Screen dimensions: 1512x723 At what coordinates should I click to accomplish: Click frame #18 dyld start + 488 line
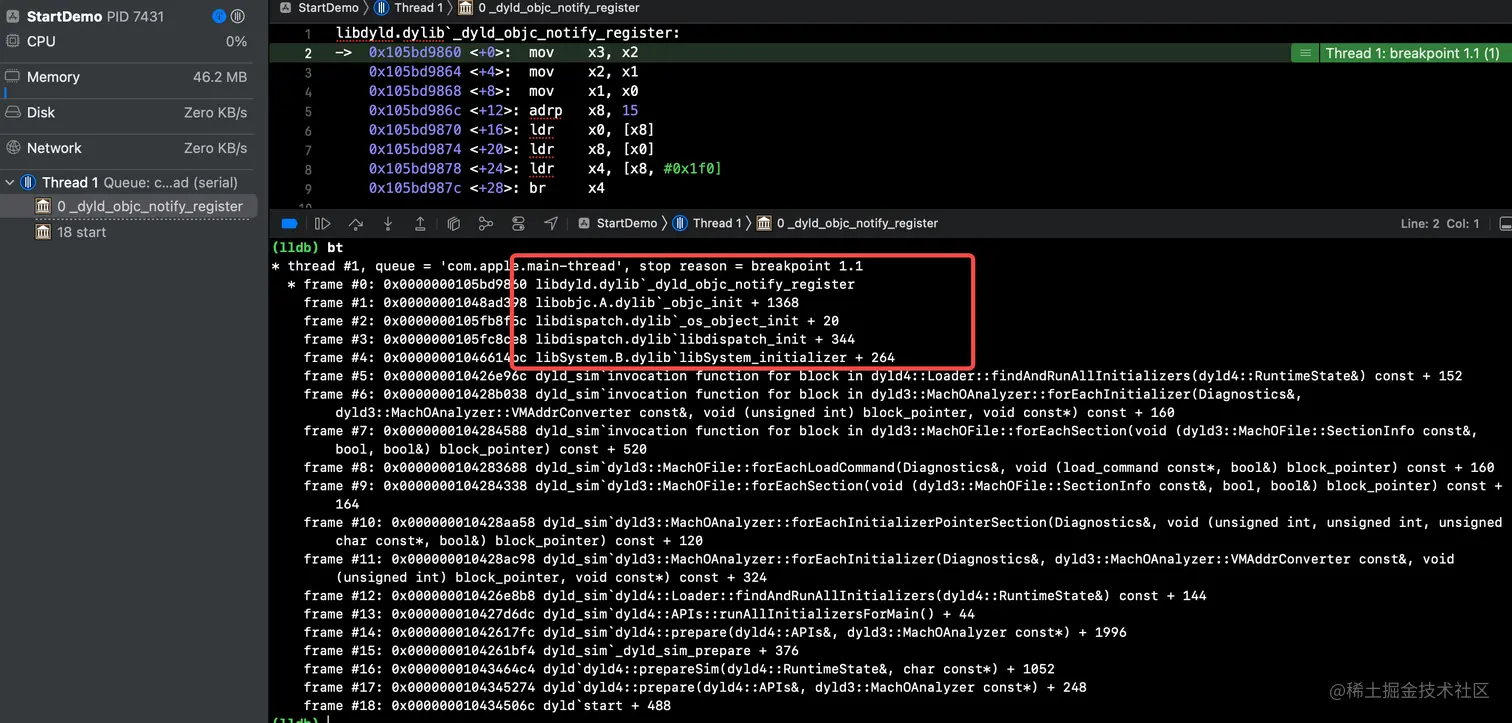point(487,706)
